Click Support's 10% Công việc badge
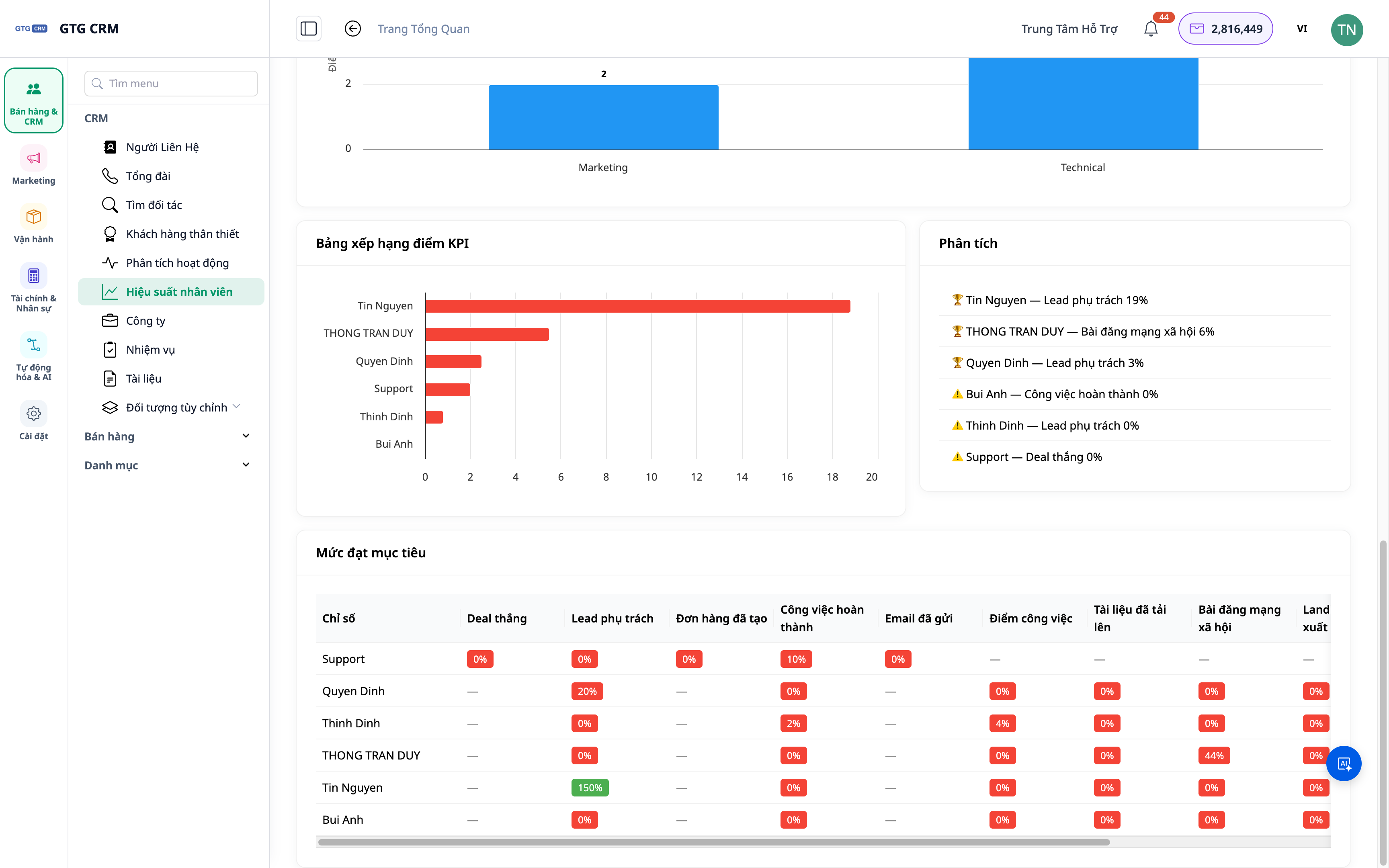The image size is (1389, 868). coord(795,659)
